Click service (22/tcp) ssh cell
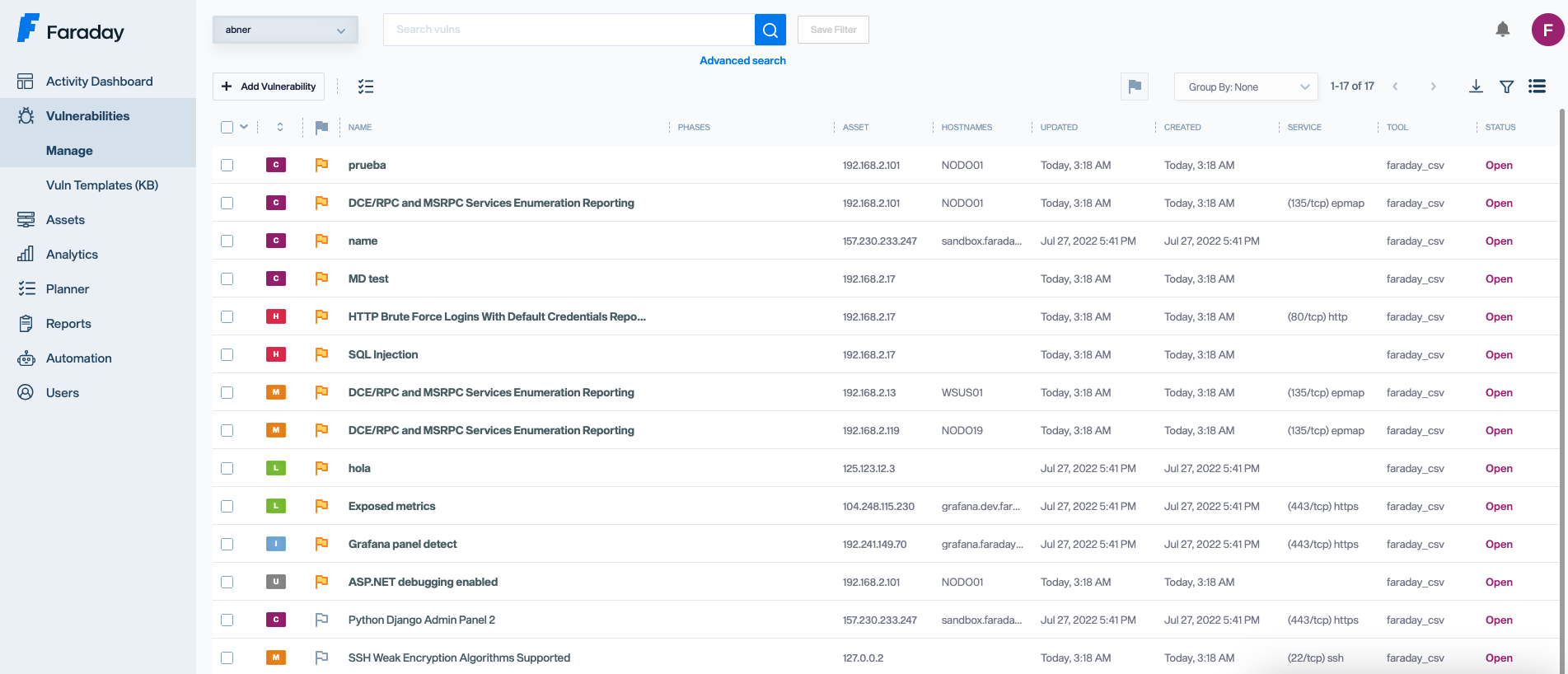The width and height of the screenshot is (1568, 674). [x=1316, y=658]
